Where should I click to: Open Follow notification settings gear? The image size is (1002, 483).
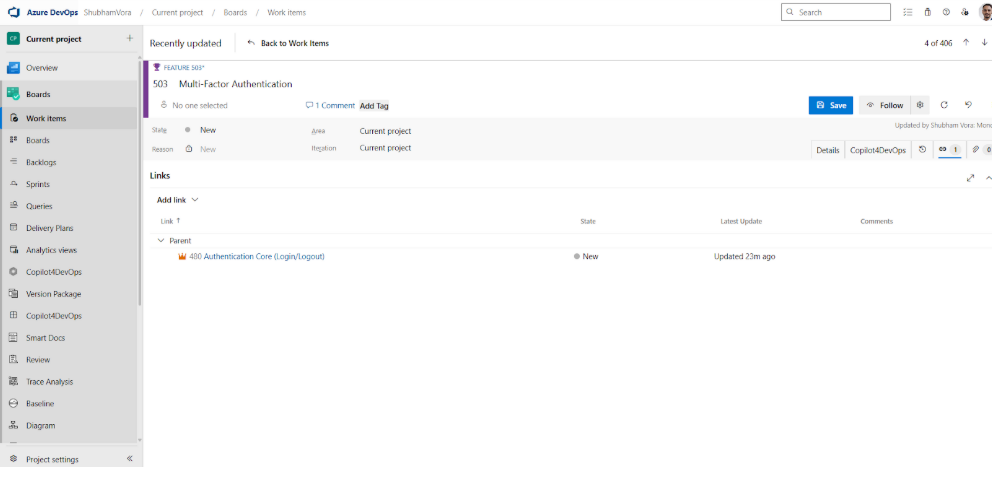(920, 105)
